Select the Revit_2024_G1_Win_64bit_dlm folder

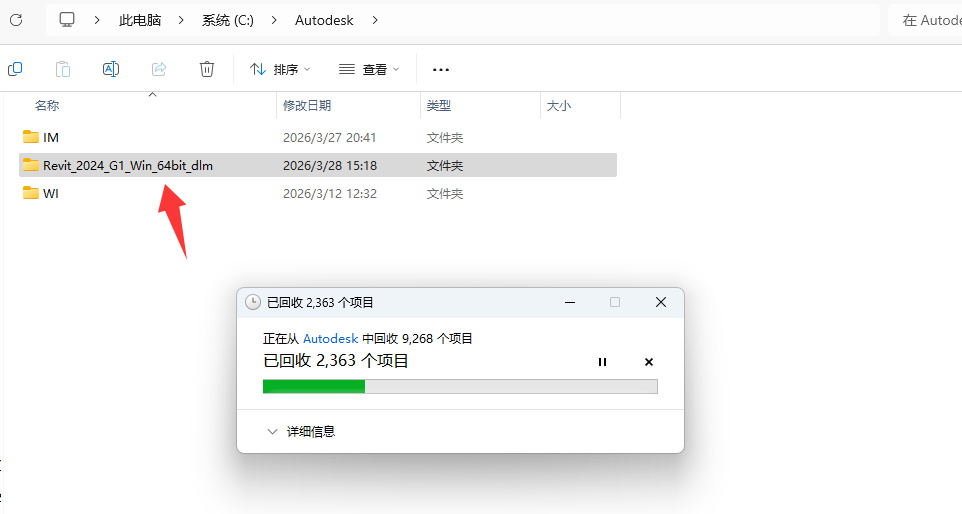pyautogui.click(x=318, y=166)
